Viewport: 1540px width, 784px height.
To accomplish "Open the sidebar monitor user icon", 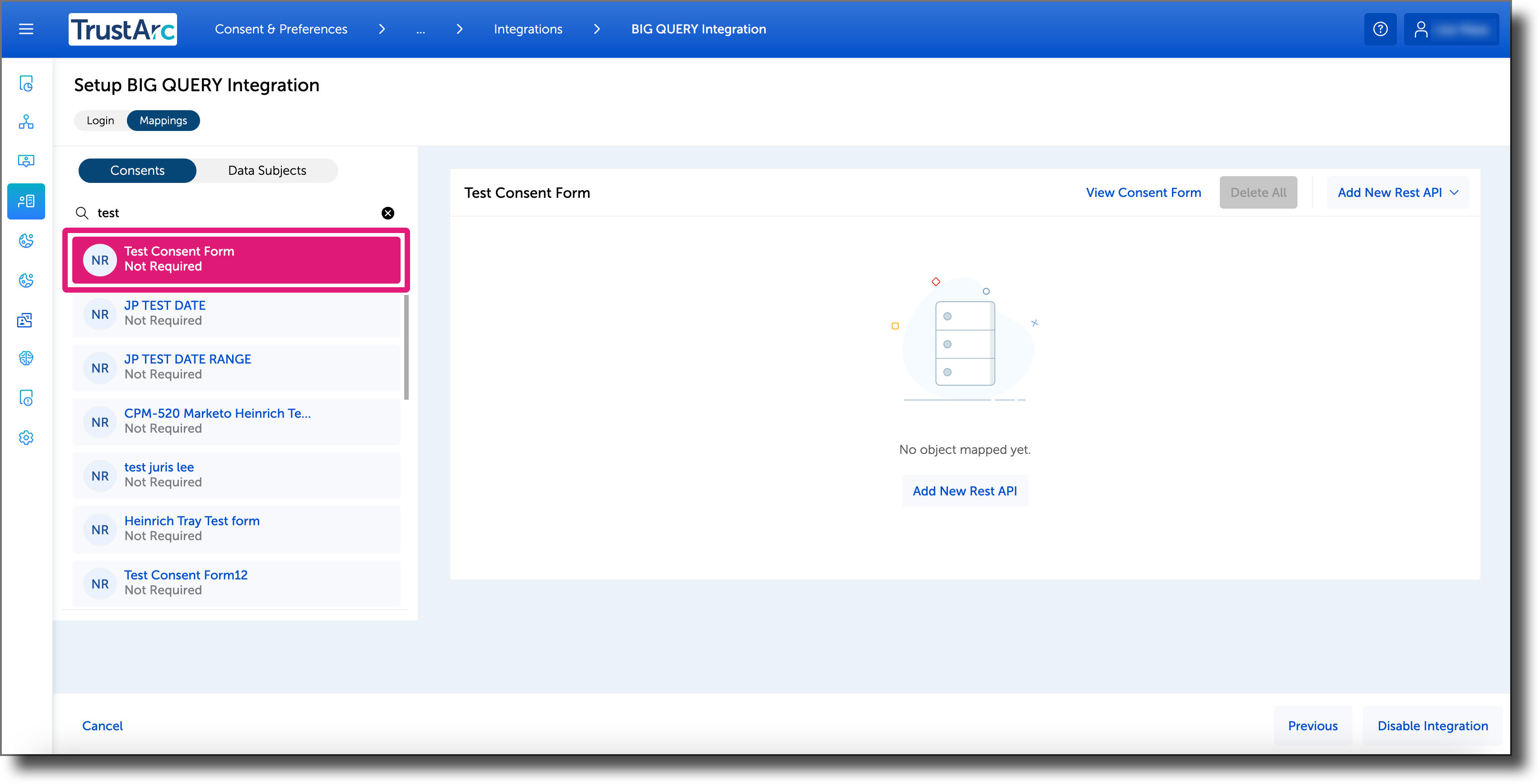I will click(x=26, y=161).
